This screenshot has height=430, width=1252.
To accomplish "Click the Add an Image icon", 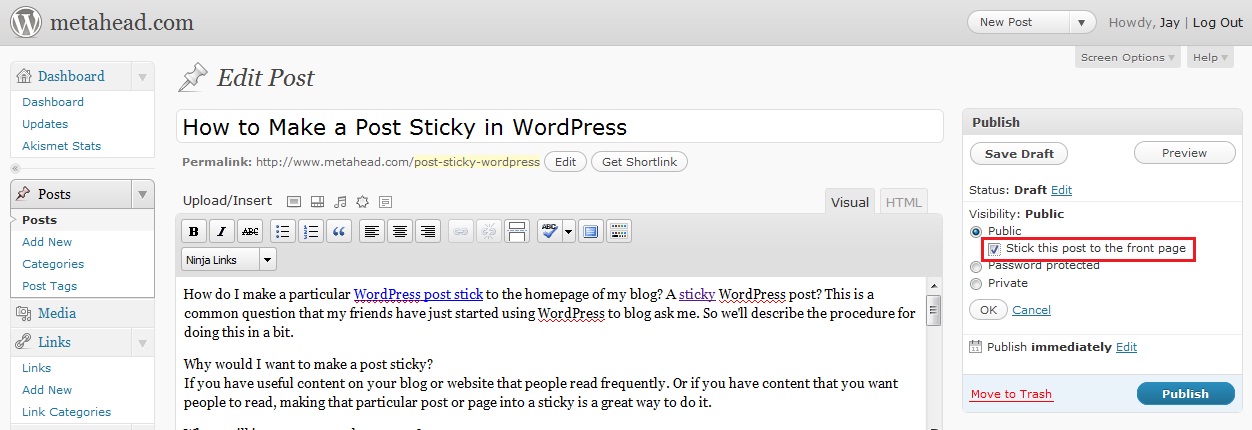I will coord(294,201).
